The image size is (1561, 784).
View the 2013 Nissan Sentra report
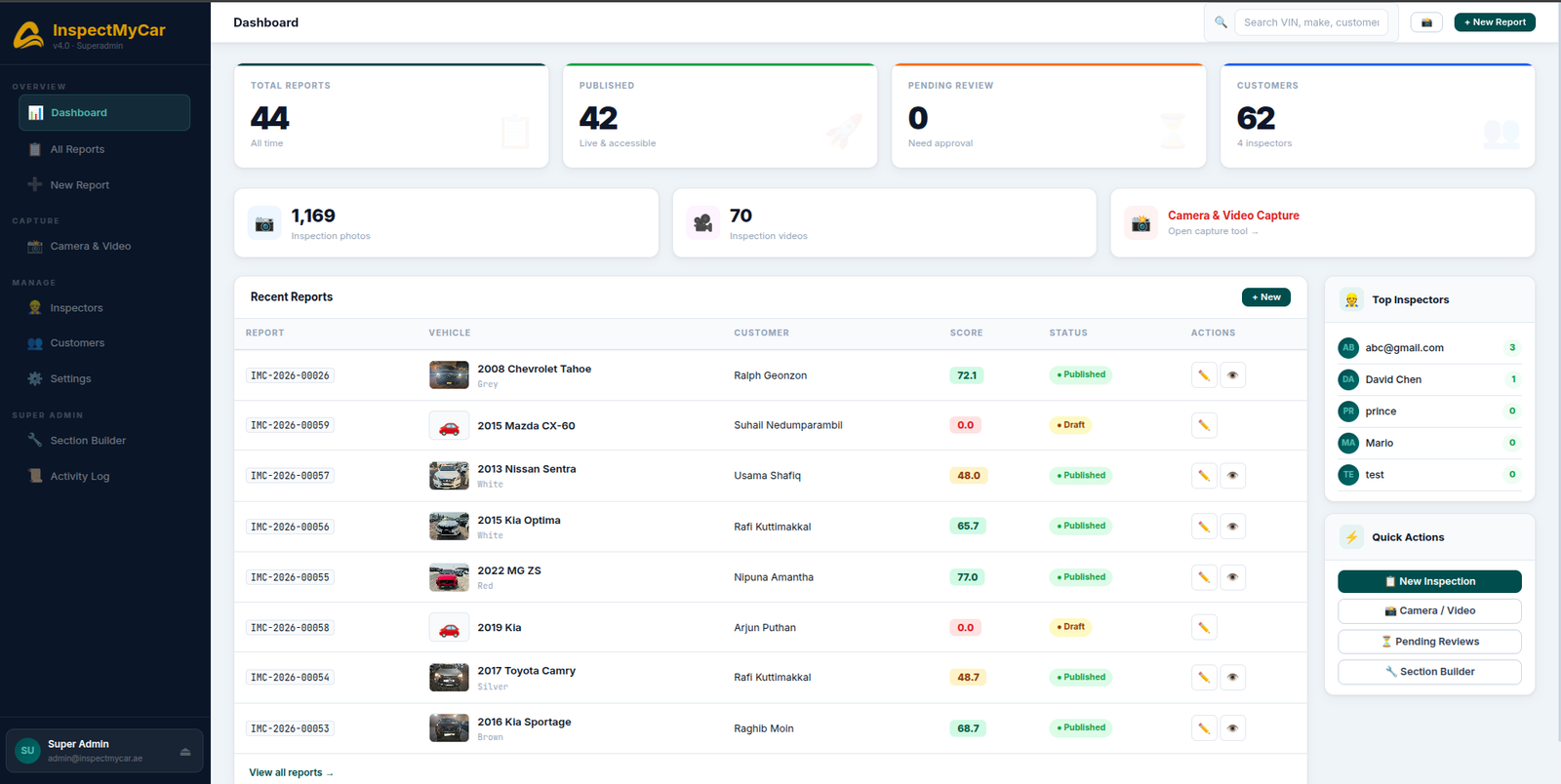(1233, 476)
